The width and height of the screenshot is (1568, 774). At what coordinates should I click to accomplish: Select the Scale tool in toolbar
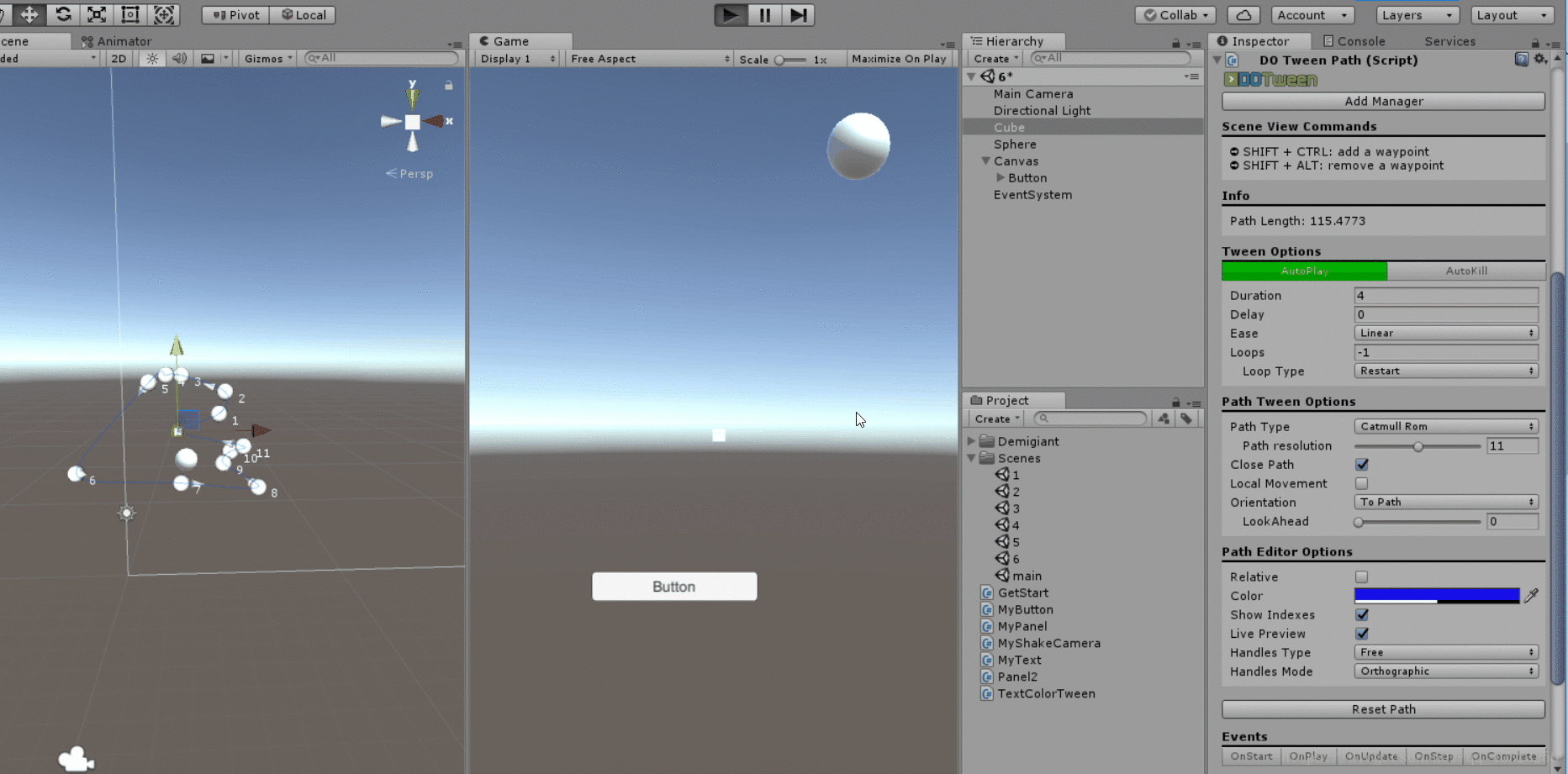[x=97, y=14]
